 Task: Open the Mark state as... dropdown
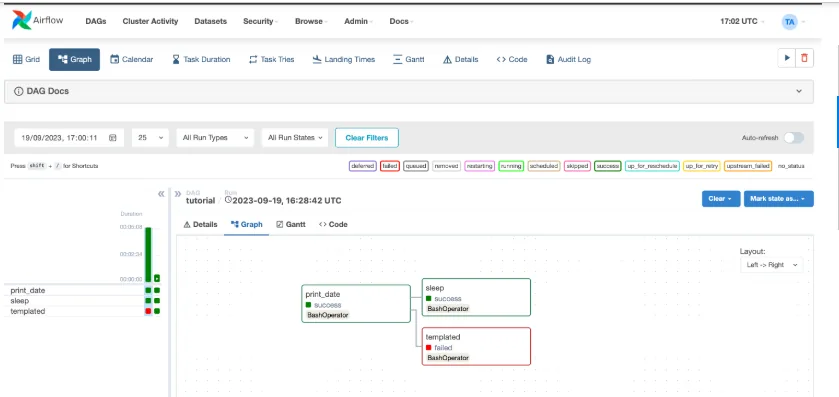click(x=779, y=198)
